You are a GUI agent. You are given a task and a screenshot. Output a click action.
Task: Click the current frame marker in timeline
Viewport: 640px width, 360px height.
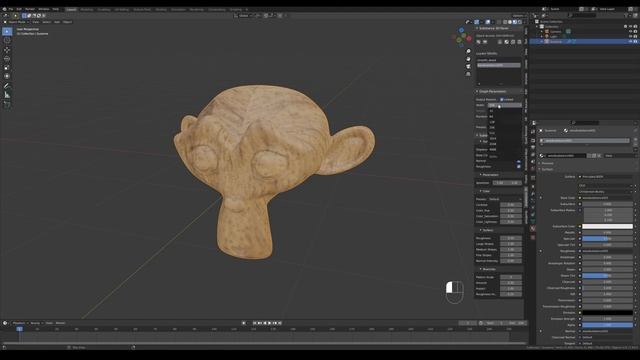[19, 329]
